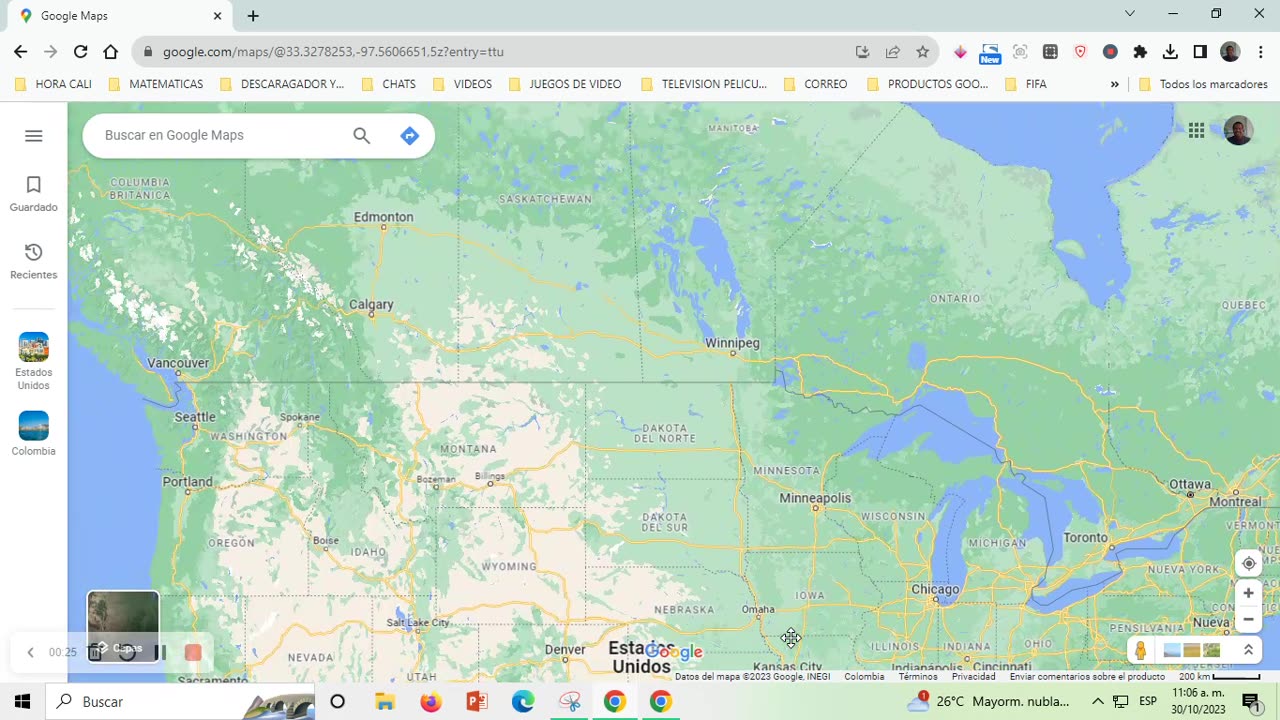This screenshot has width=1280, height=720.
Task: Open the CHATS bookmark folder
Action: click(389, 84)
